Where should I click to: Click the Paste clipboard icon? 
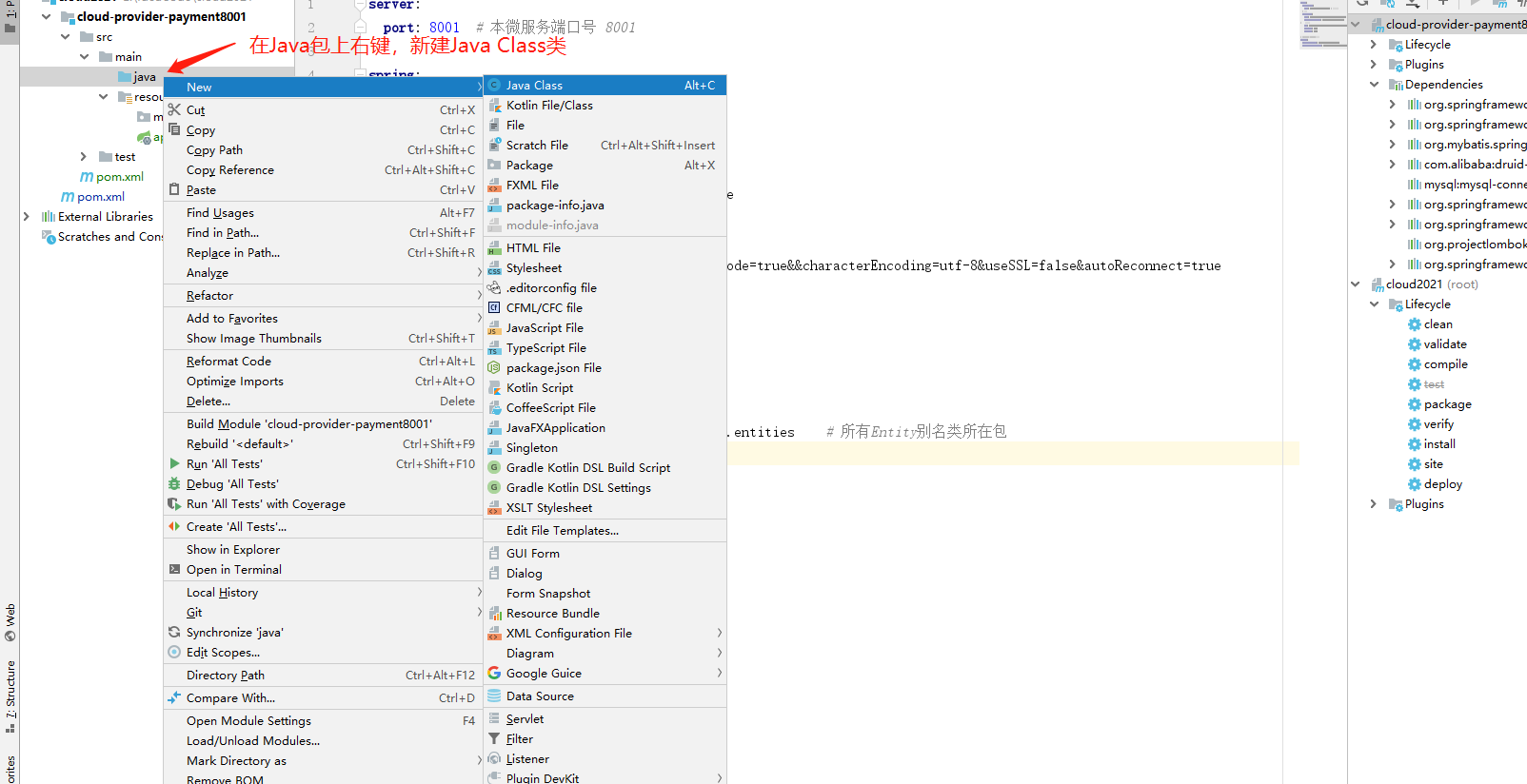pyautogui.click(x=174, y=189)
